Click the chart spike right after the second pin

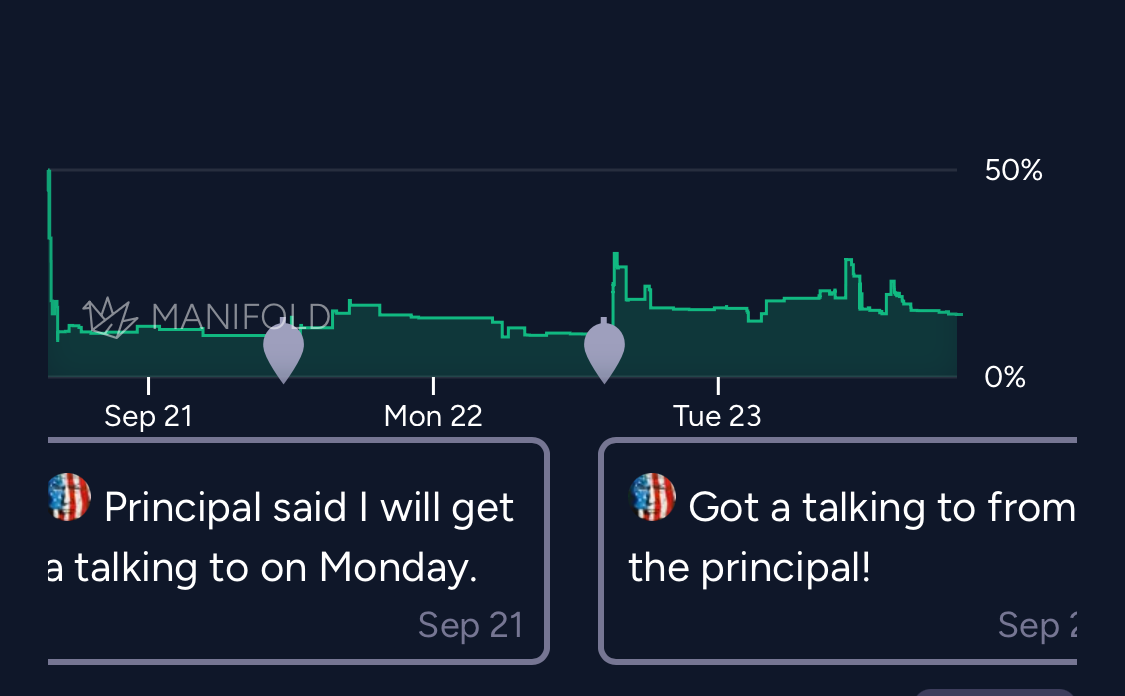point(616,256)
